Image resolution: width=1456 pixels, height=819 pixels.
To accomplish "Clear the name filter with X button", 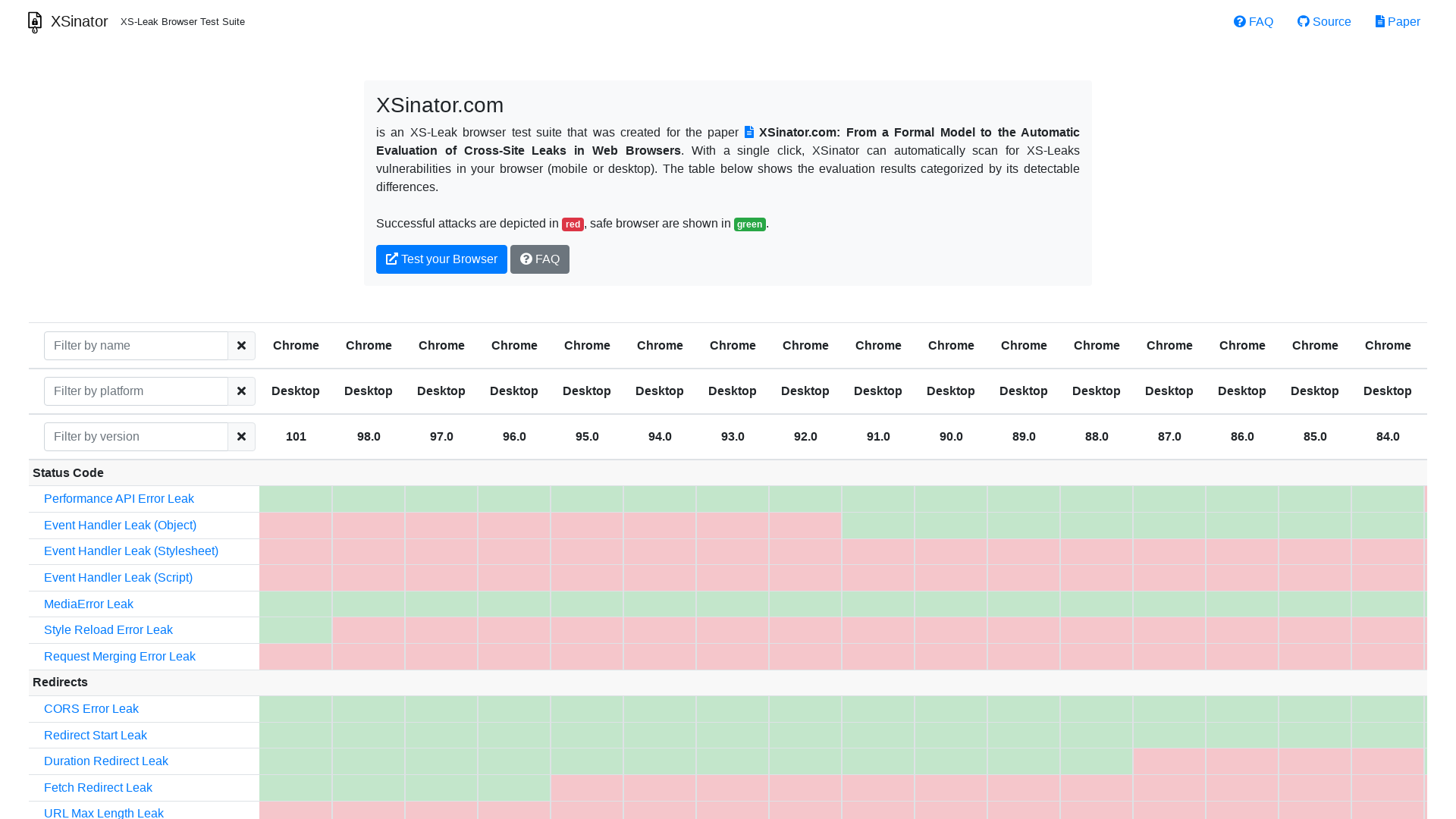I will coord(241,346).
